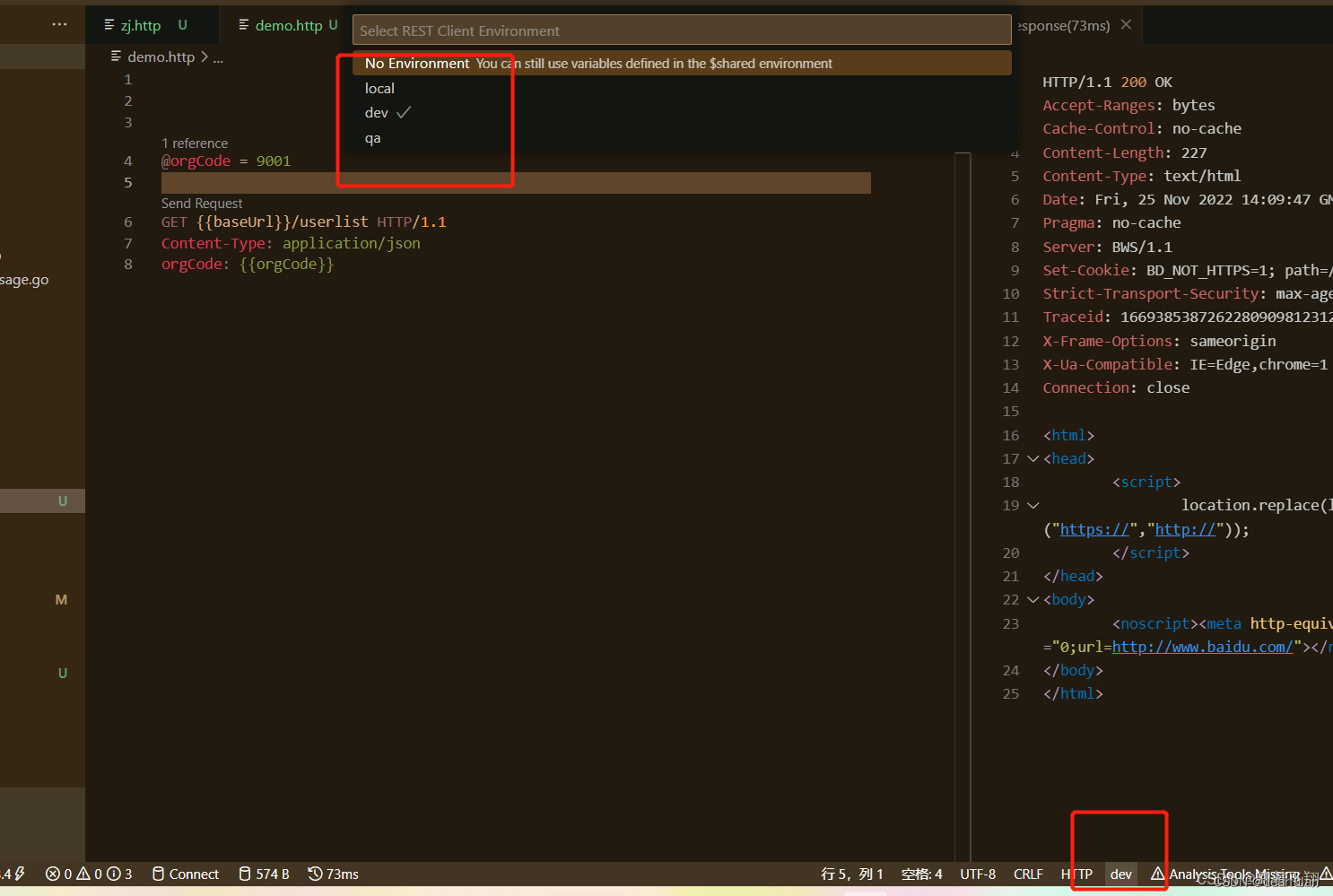
Task: Click demo.http in the breadcrumb
Action: coord(161,57)
